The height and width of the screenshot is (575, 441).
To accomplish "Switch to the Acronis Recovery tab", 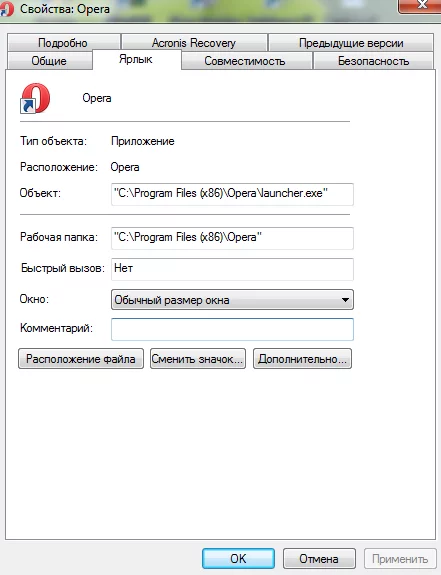I will tap(194, 43).
